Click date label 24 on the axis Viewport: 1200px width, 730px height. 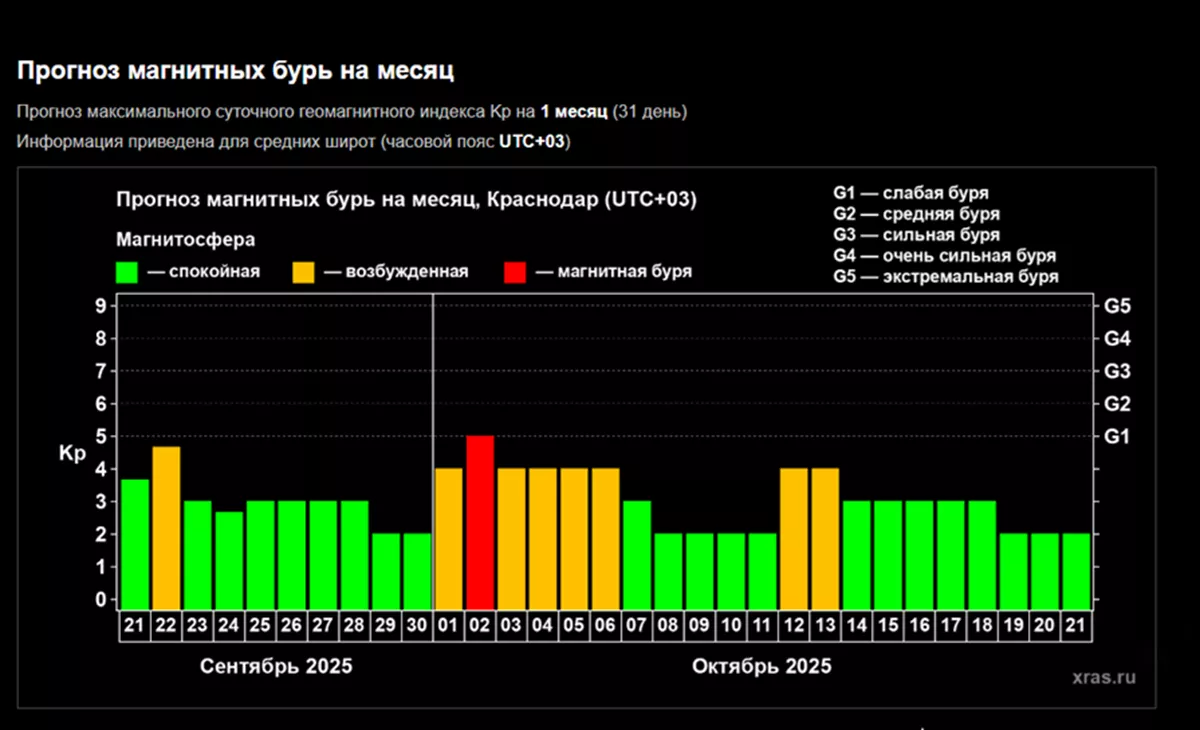229,625
